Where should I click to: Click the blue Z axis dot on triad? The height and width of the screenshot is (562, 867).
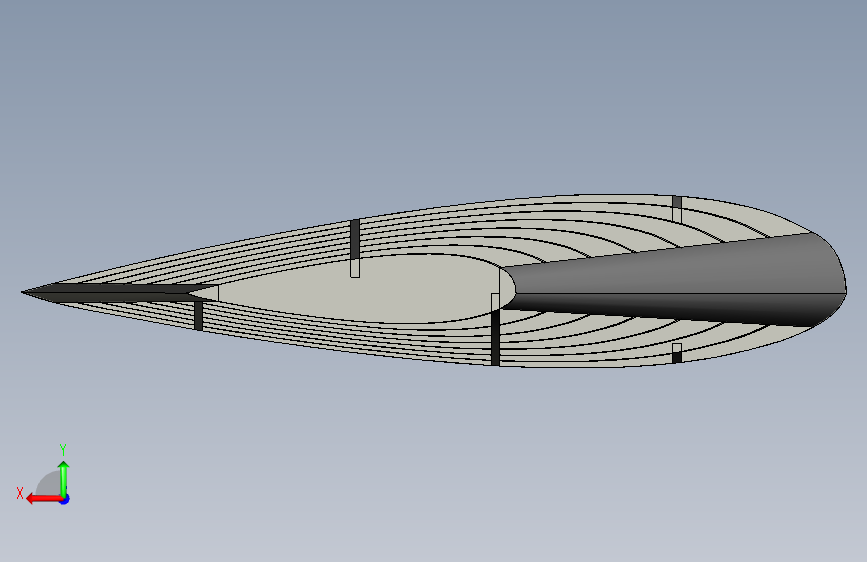(65, 499)
